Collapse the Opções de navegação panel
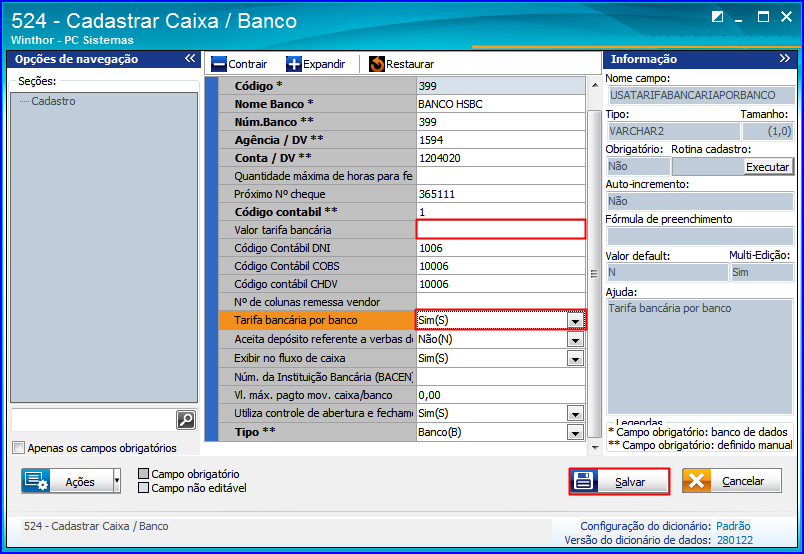Image resolution: width=804 pixels, height=554 pixels. click(190, 58)
